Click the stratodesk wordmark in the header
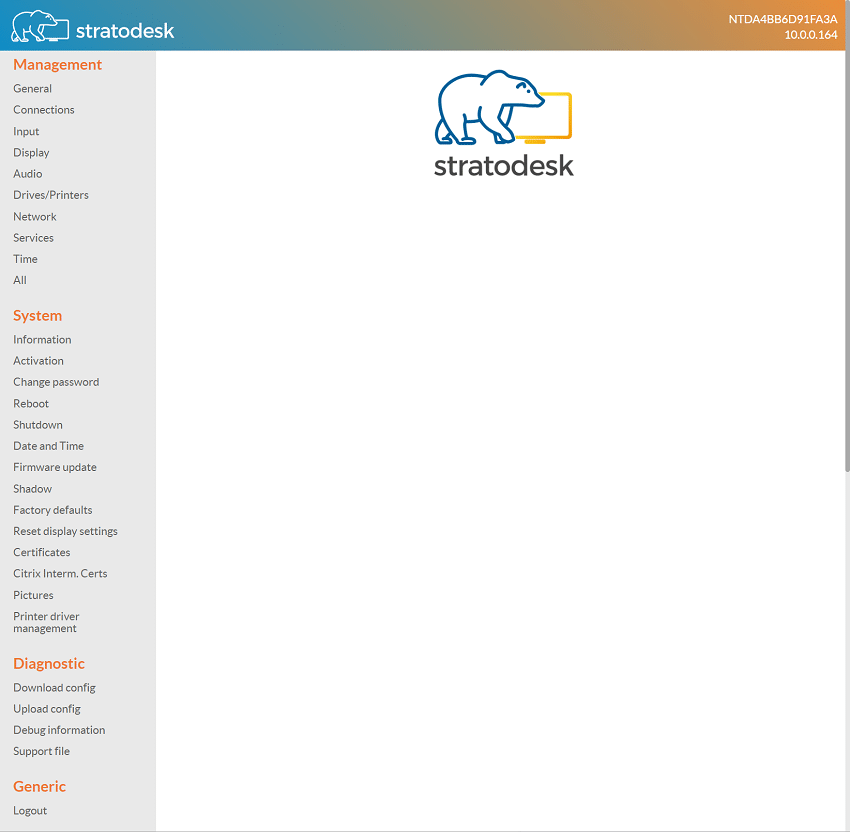This screenshot has width=850, height=832. pos(125,31)
